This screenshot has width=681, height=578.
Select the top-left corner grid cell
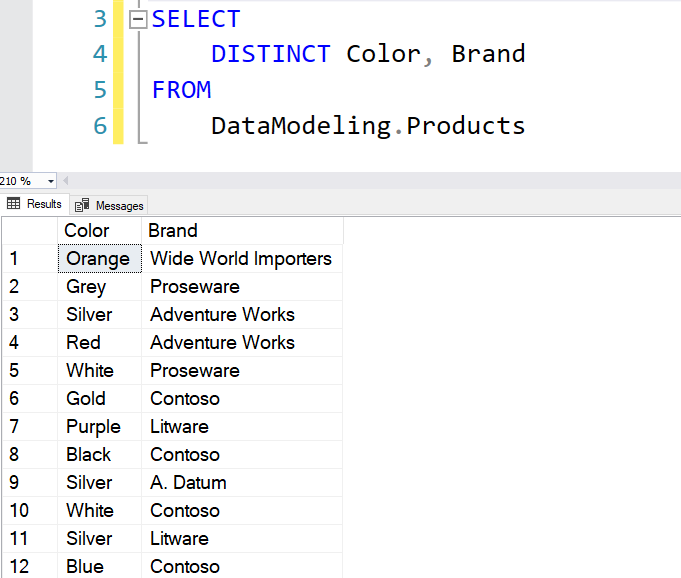pos(30,231)
